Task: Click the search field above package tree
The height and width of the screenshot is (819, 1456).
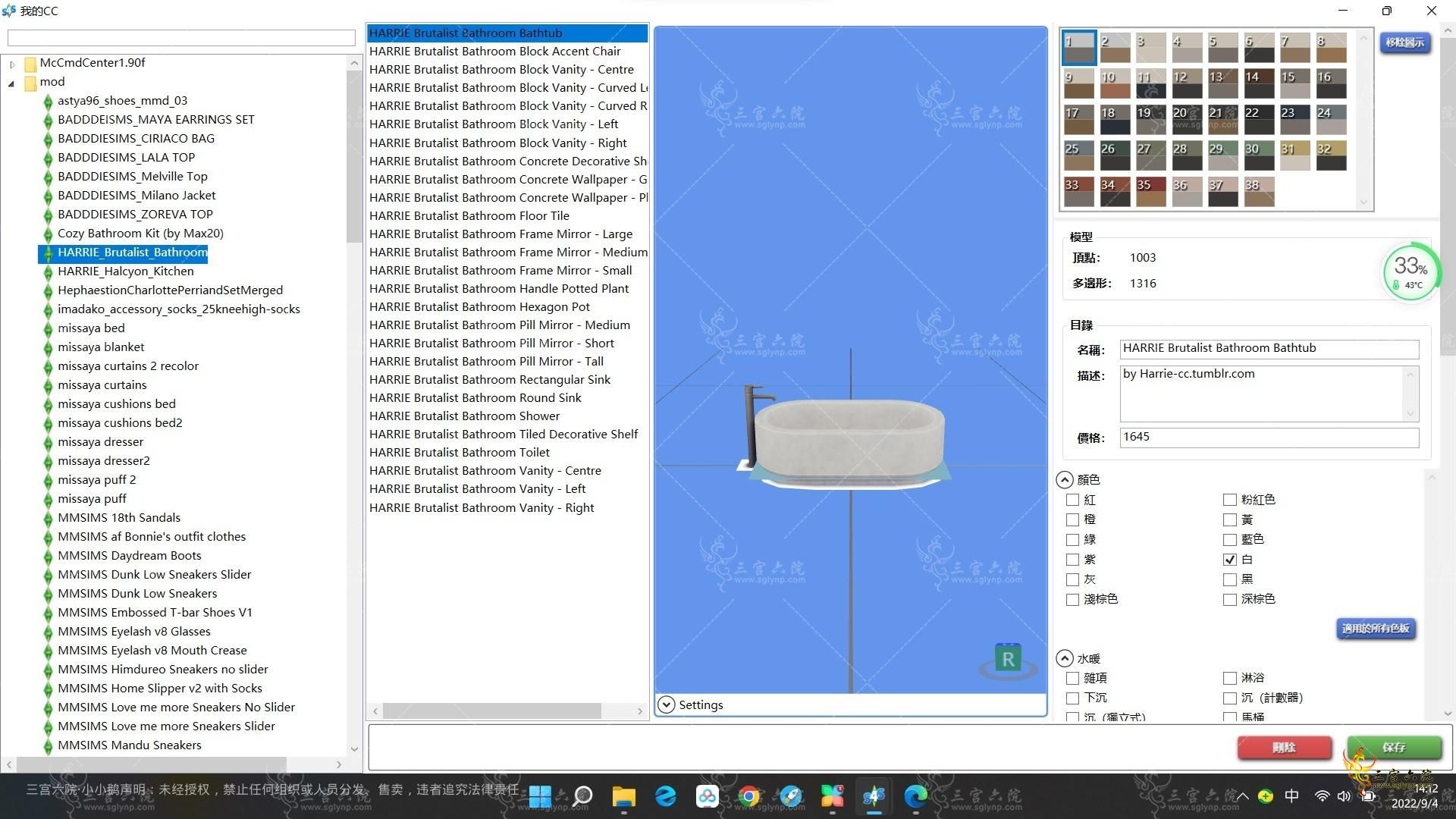Action: pos(181,38)
